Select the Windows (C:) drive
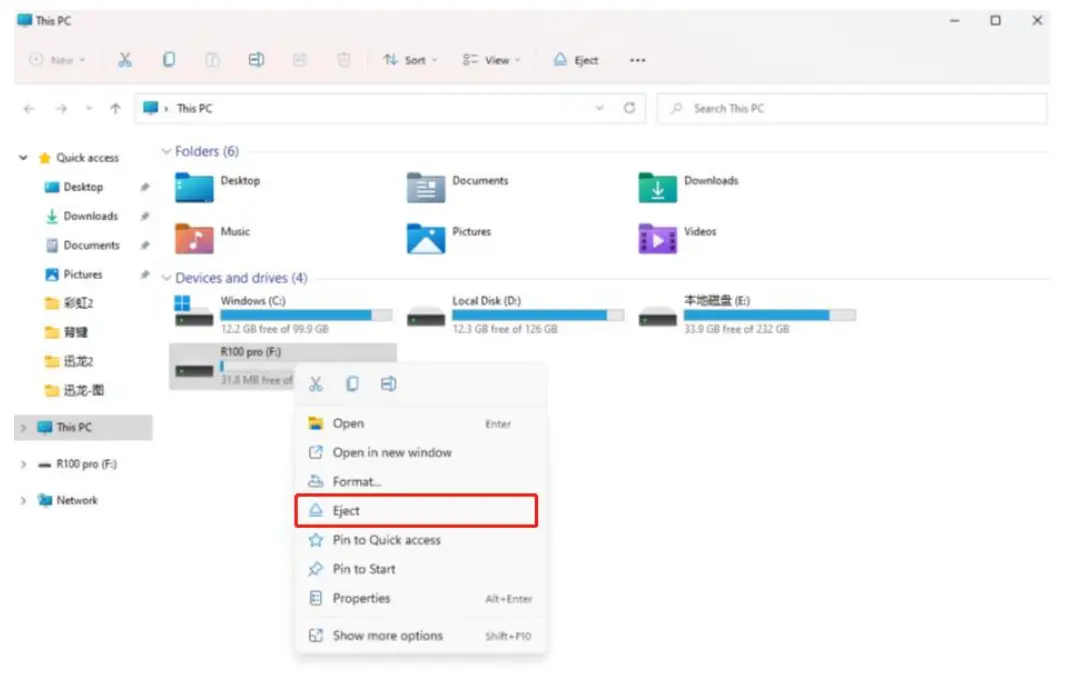The image size is (1068, 684). tap(282, 315)
